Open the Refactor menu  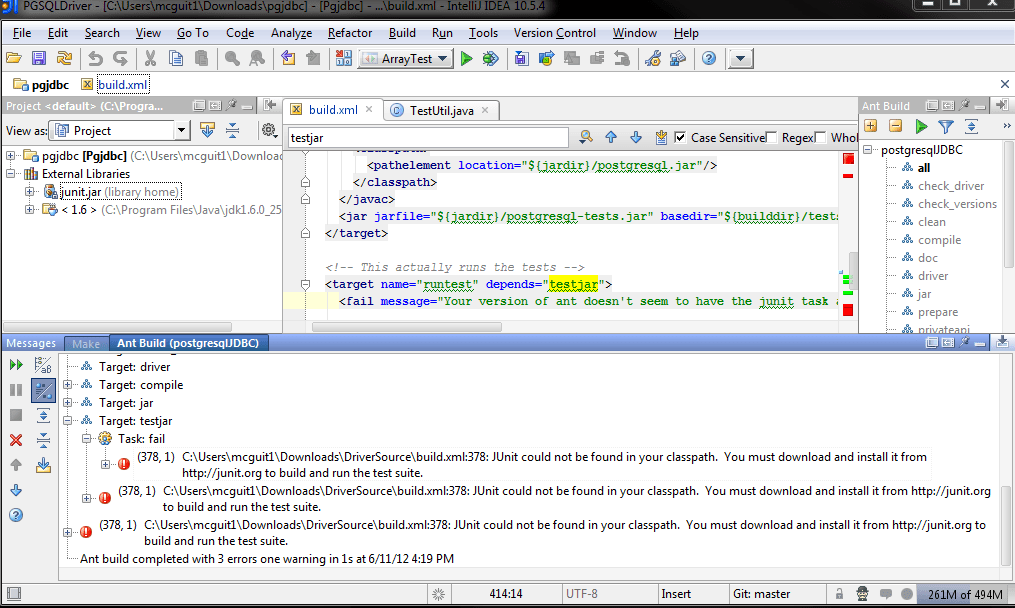tap(349, 32)
